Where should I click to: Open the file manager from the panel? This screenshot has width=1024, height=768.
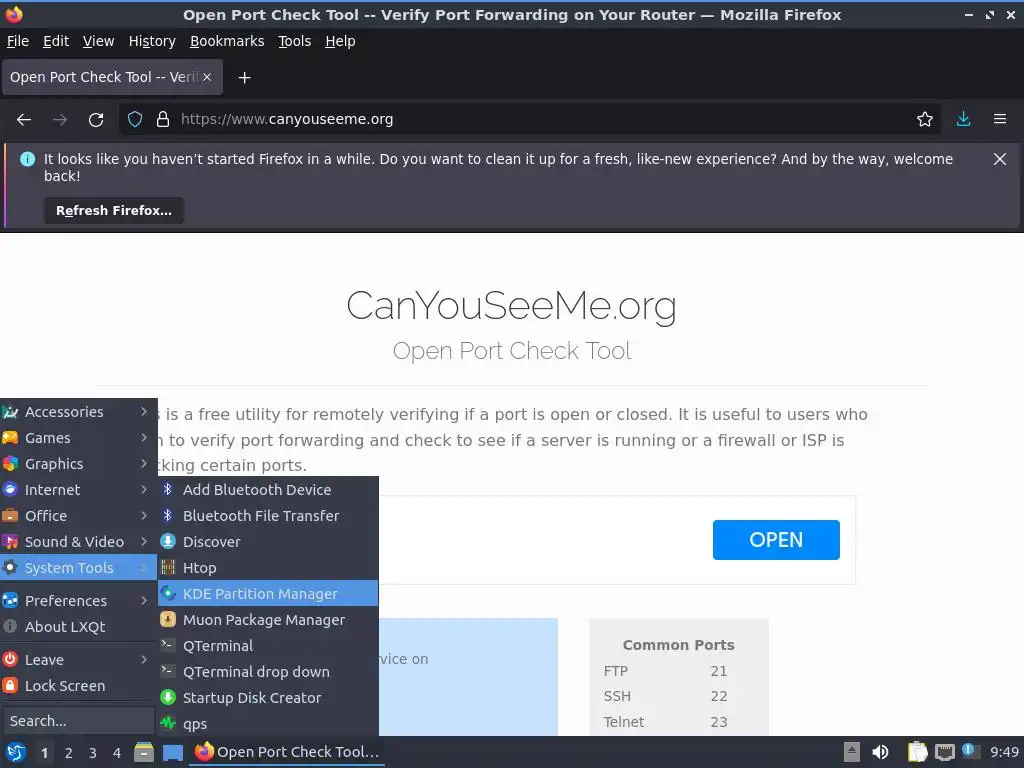pyautogui.click(x=144, y=752)
